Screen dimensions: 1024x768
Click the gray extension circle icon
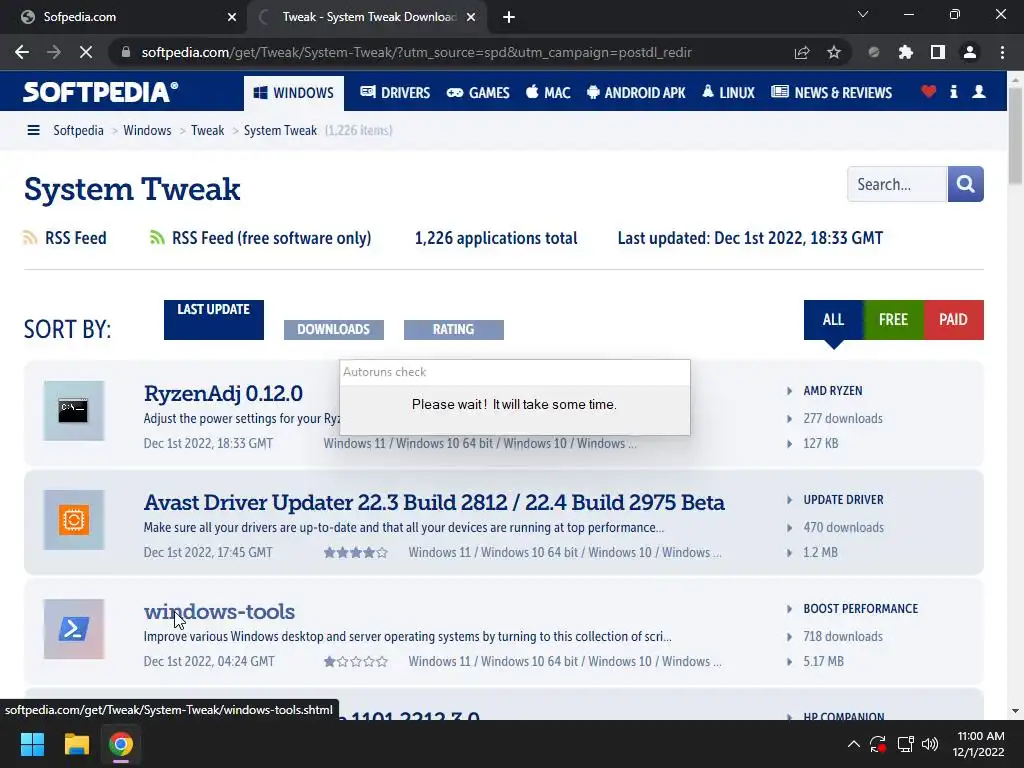click(x=874, y=52)
